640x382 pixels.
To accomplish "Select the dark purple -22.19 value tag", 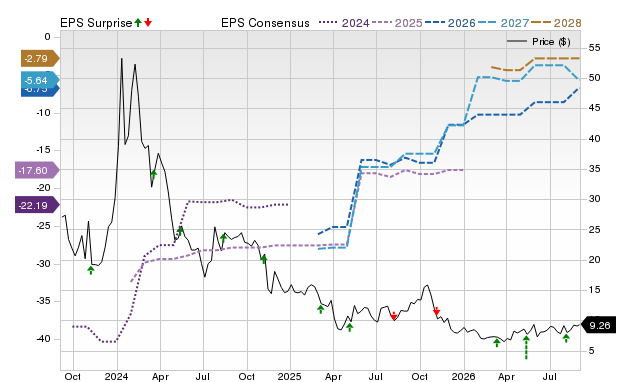I will (x=37, y=205).
